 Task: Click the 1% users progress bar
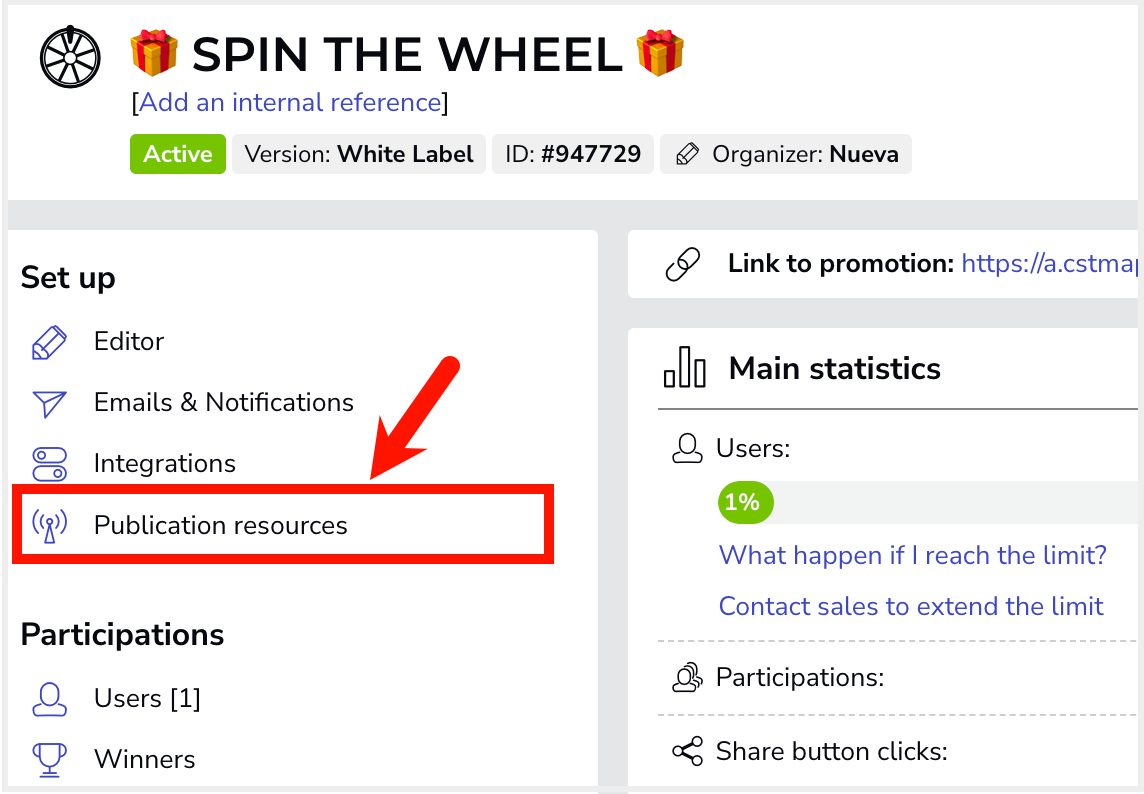tap(928, 502)
